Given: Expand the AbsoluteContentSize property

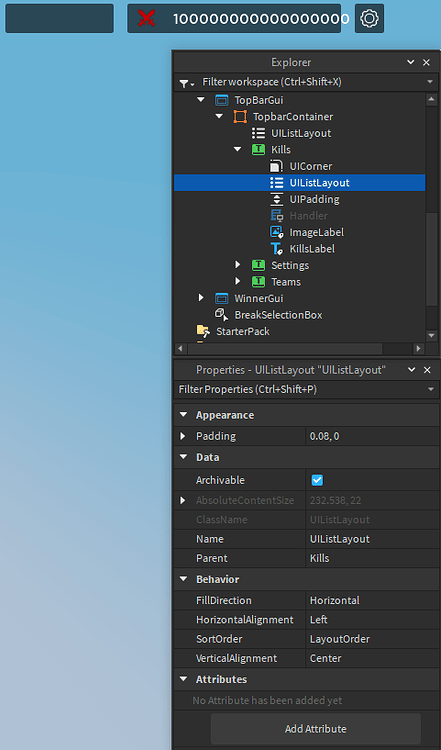Looking at the screenshot, I should (183, 500).
